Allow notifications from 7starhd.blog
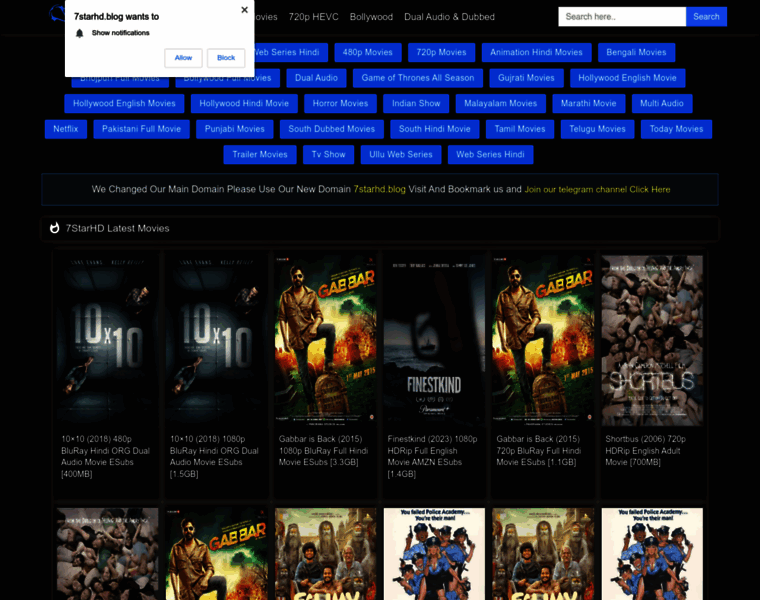 pyautogui.click(x=183, y=58)
